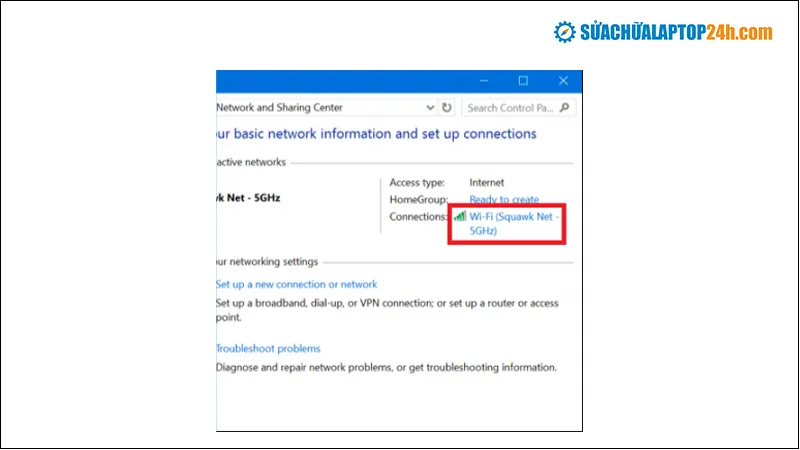Click the Internet access type value
This screenshot has height=450, width=800.
[x=487, y=183]
